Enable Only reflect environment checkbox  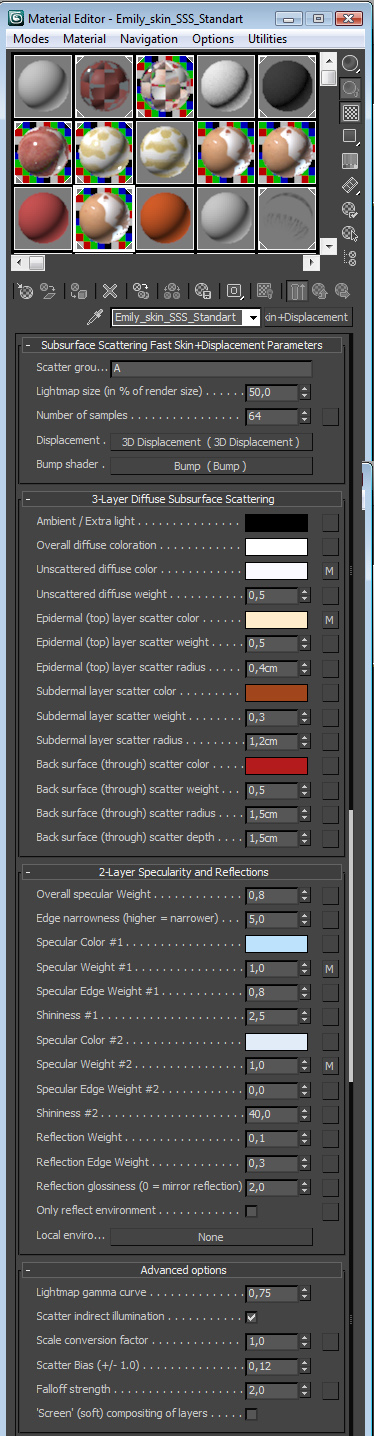click(x=251, y=1212)
